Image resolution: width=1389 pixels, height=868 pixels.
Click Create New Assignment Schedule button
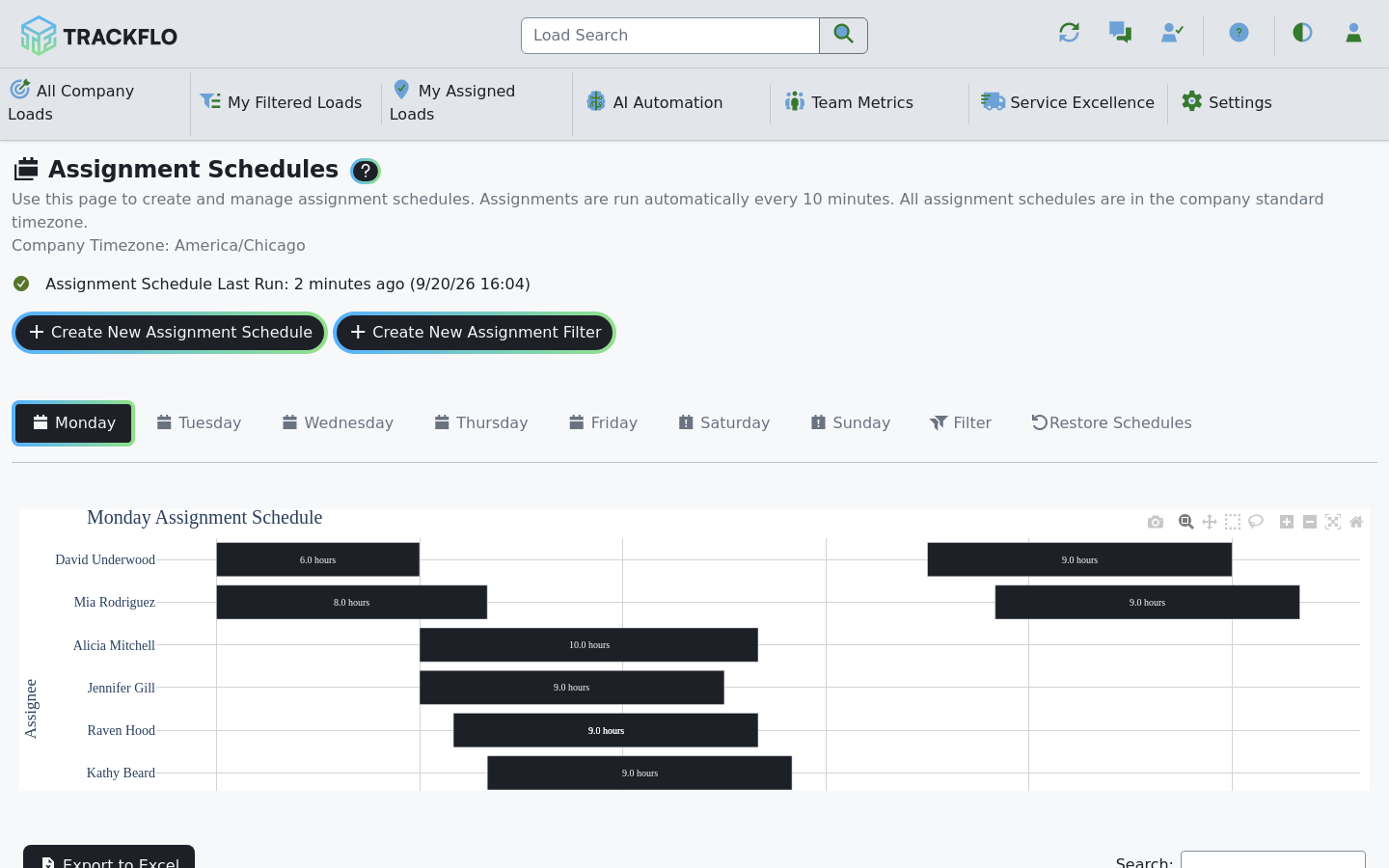pyautogui.click(x=170, y=333)
